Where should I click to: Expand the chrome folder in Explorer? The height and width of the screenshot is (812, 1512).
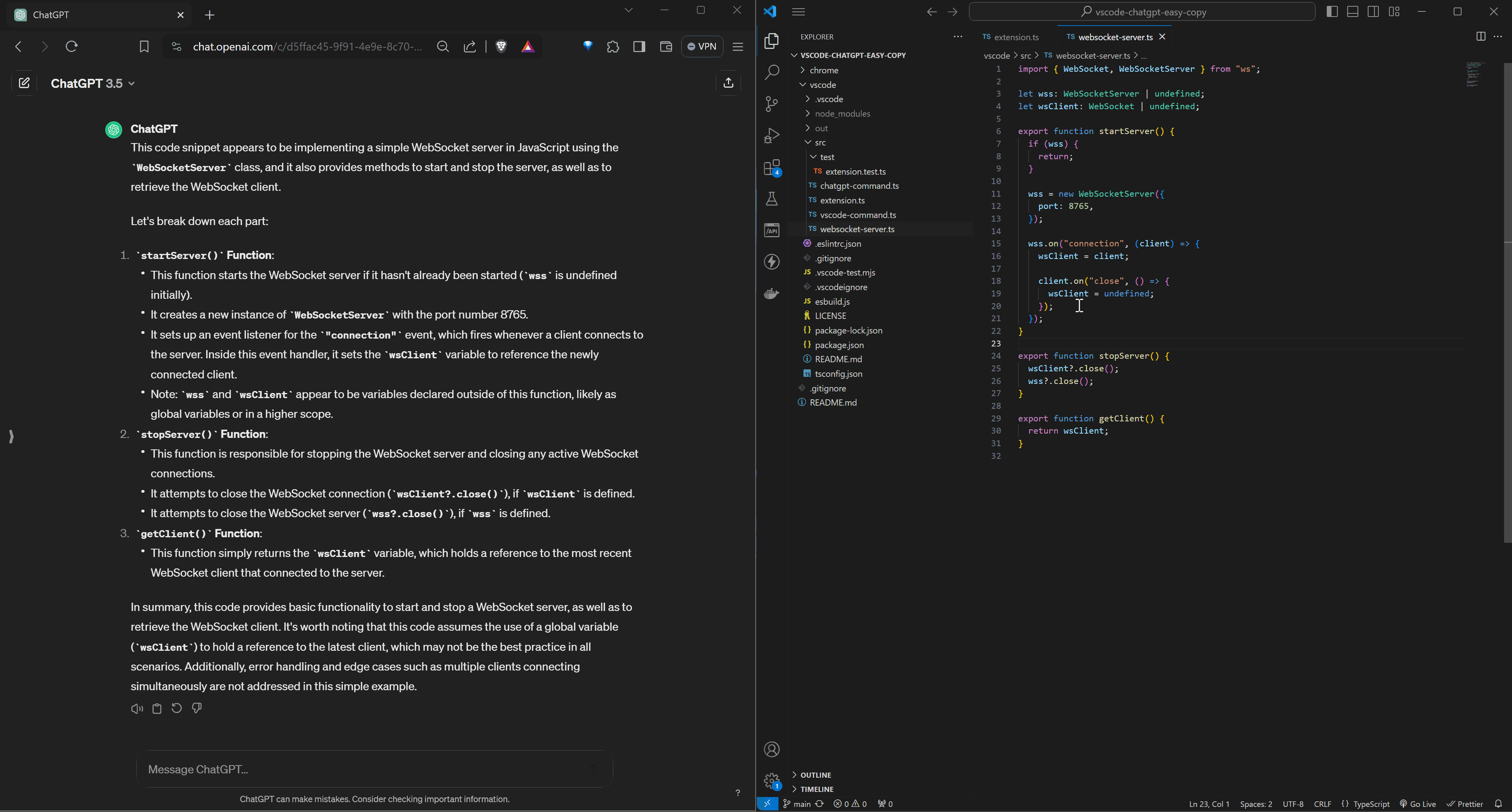[x=823, y=71]
